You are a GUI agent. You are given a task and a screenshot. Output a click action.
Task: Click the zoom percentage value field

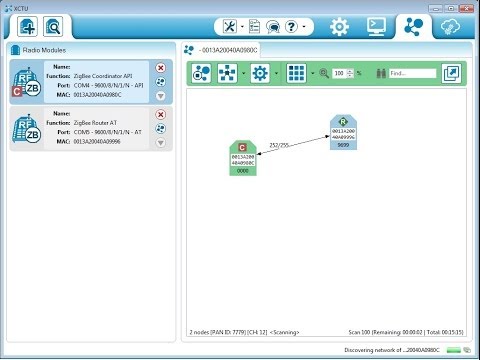339,73
